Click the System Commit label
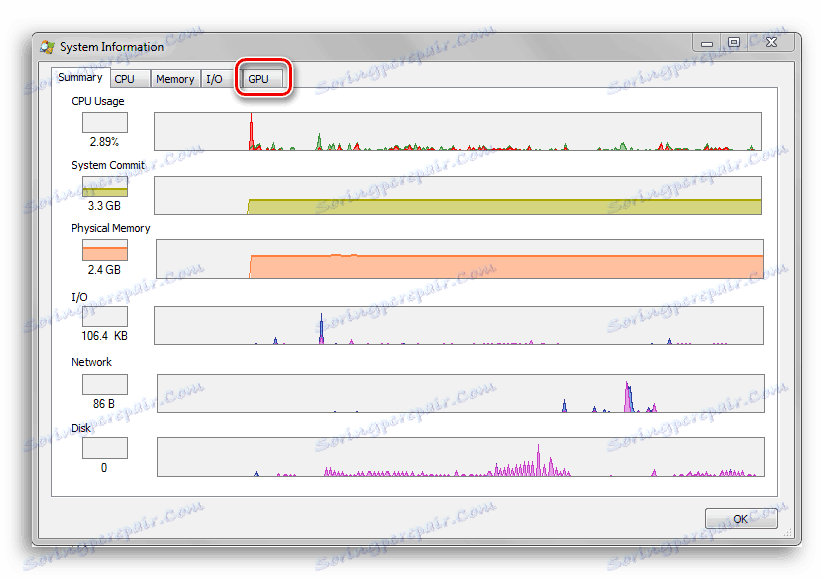834x579 pixels. pyautogui.click(x=108, y=165)
